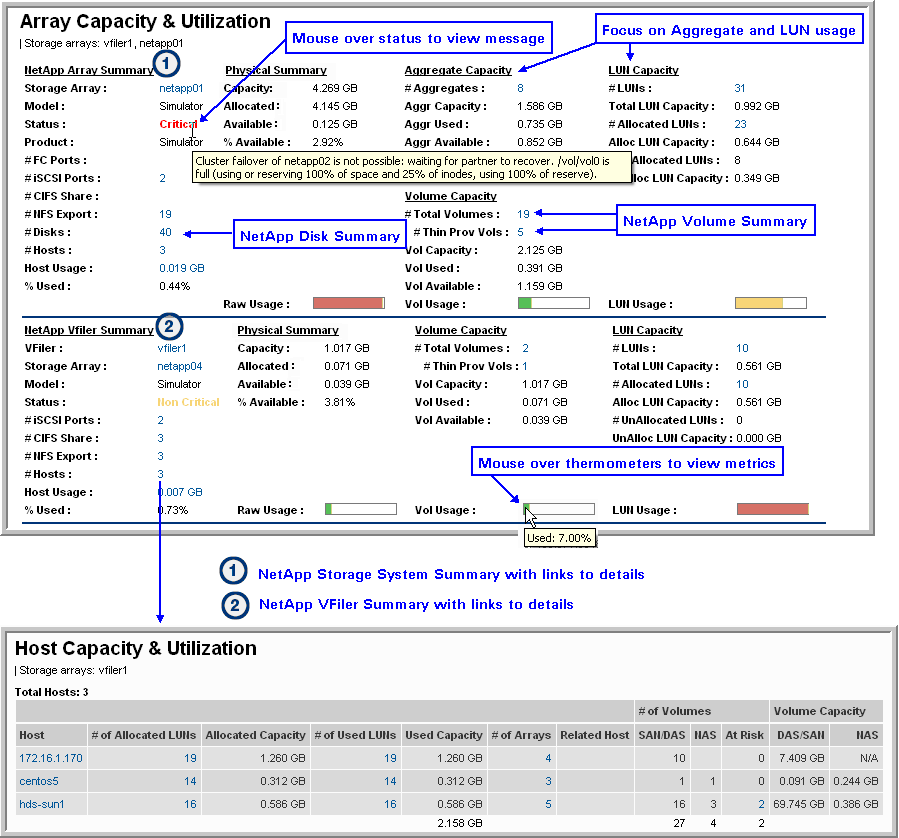Click the LUN Usage bar in the array summary
Image resolution: width=899 pixels, height=838 pixels.
click(x=770, y=303)
